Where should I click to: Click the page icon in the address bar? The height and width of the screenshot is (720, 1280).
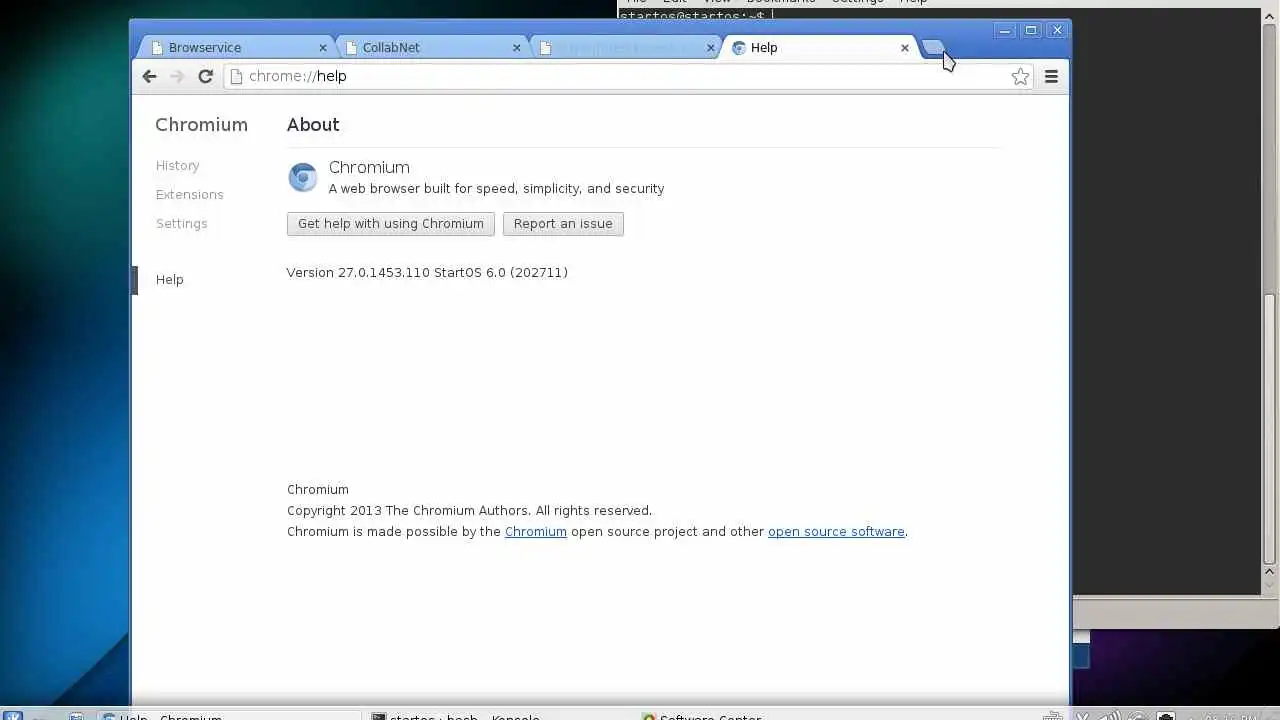(x=236, y=76)
